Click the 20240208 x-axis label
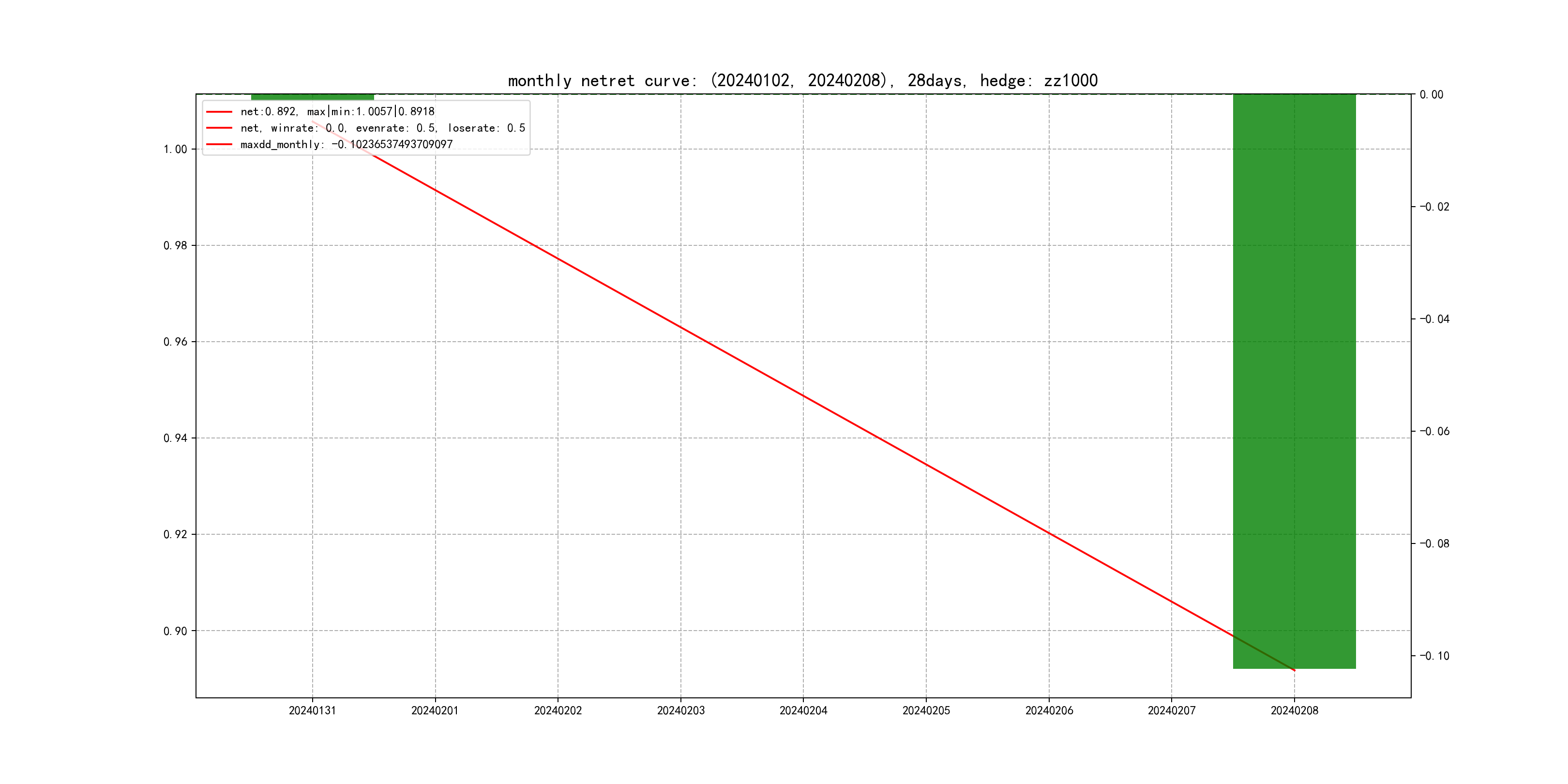Image resolution: width=1568 pixels, height=784 pixels. [1294, 710]
